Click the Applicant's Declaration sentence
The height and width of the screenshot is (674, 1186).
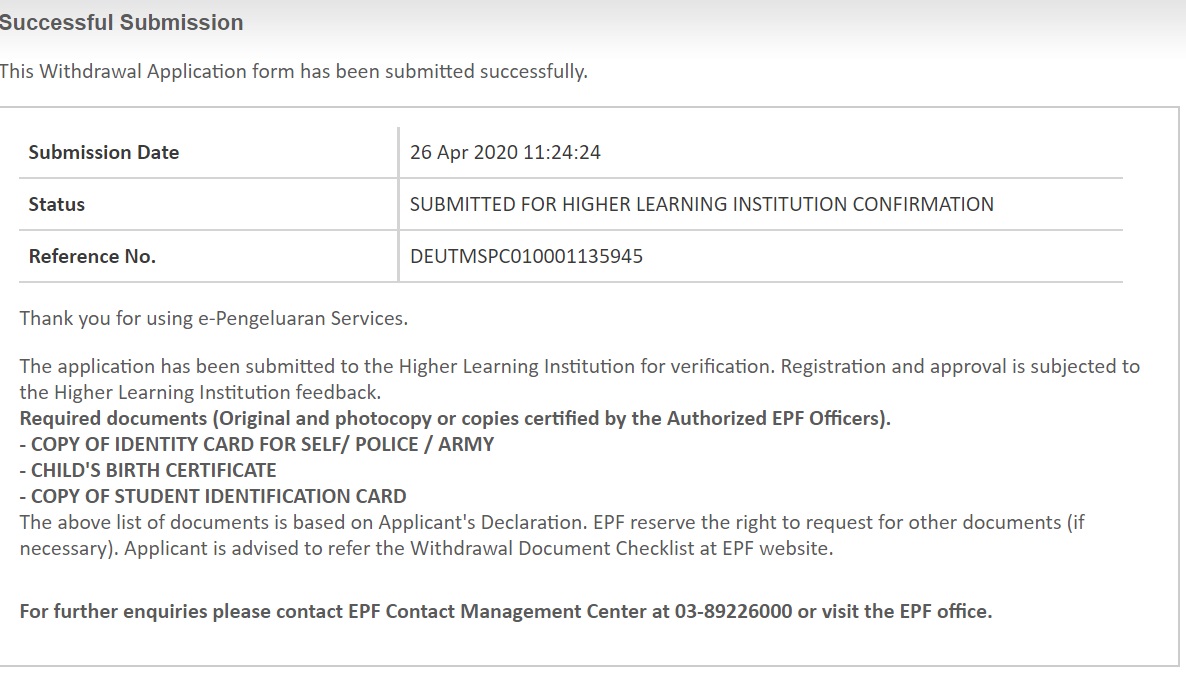(552, 523)
